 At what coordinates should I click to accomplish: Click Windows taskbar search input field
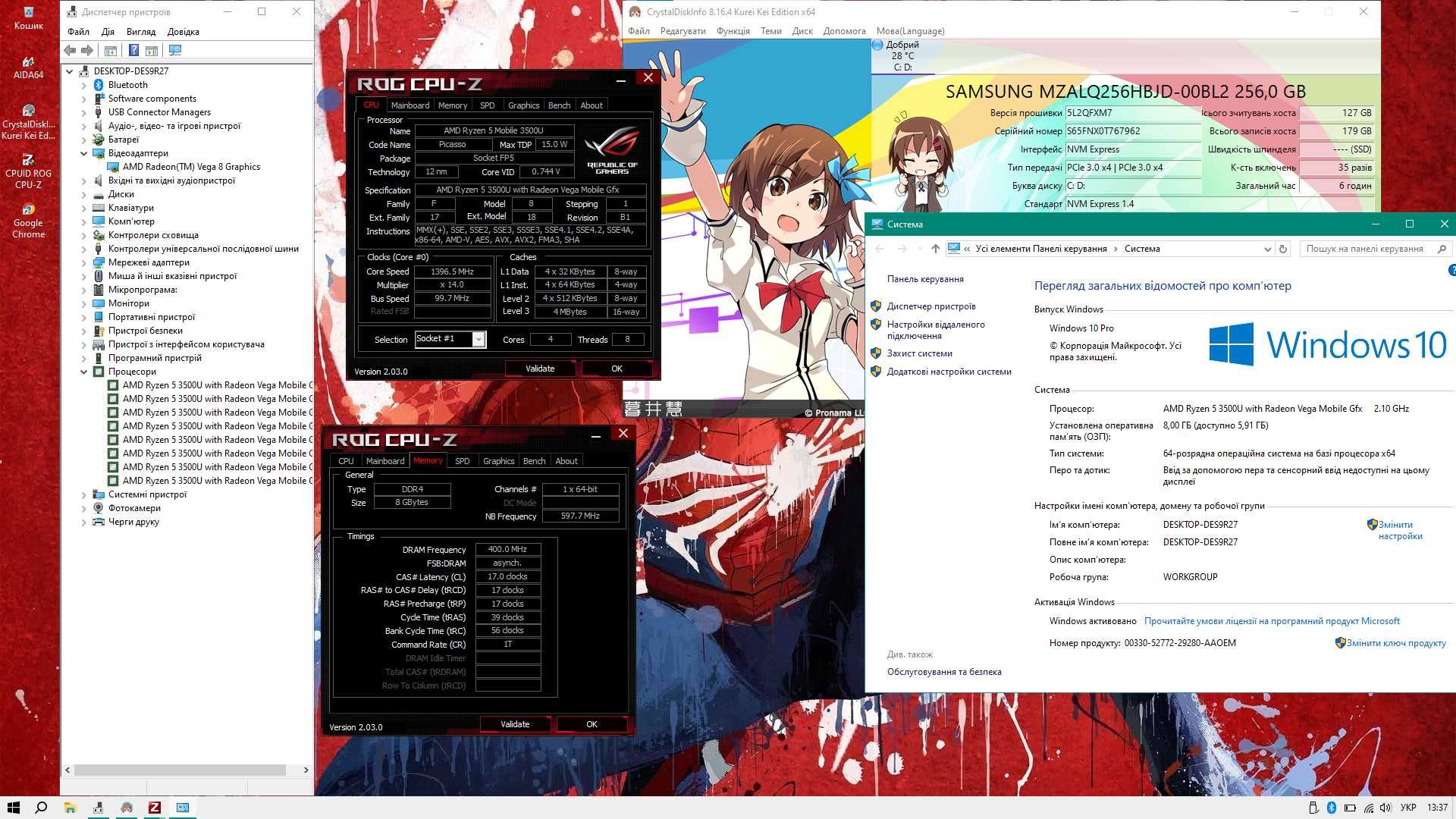coord(42,807)
